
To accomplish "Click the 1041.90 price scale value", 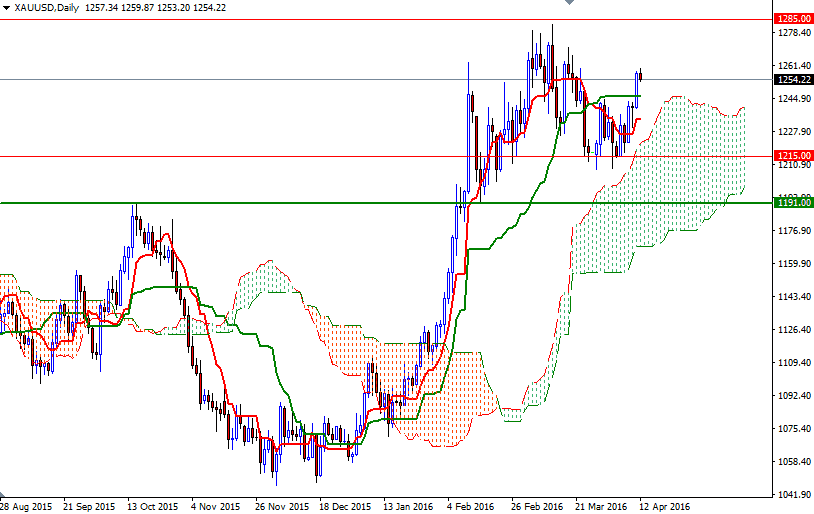I will click(795, 494).
